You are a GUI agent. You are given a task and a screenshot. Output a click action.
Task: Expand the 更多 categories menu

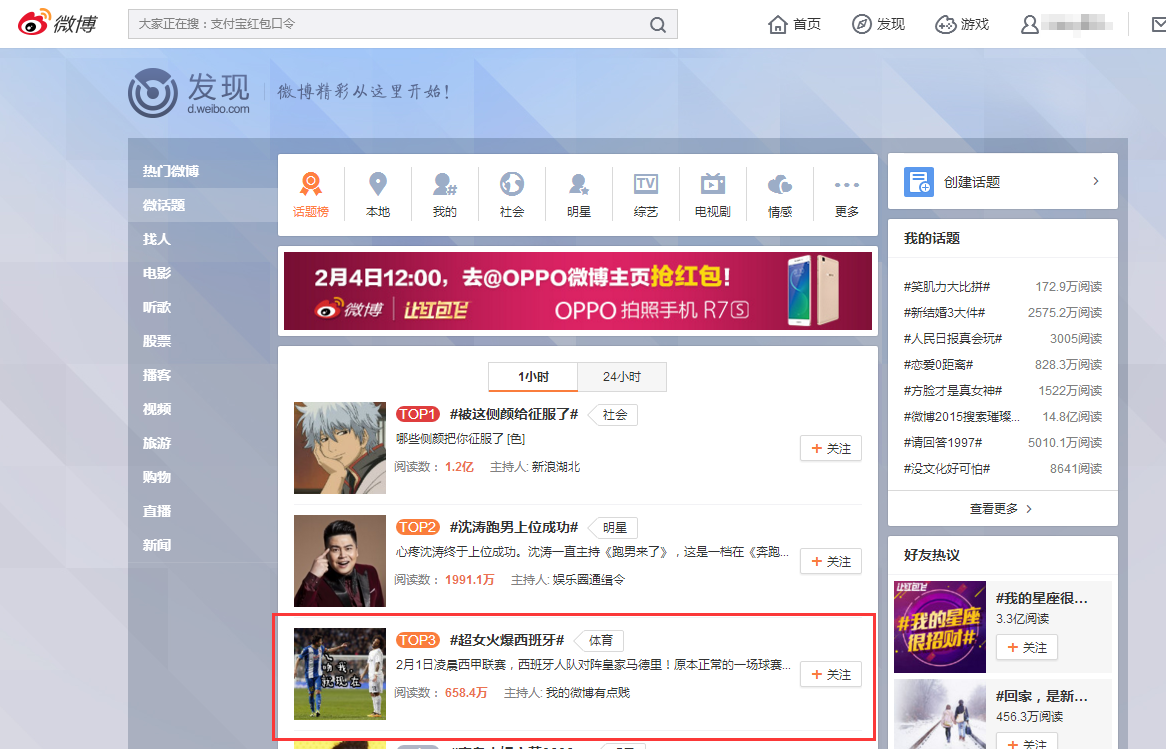tap(847, 194)
